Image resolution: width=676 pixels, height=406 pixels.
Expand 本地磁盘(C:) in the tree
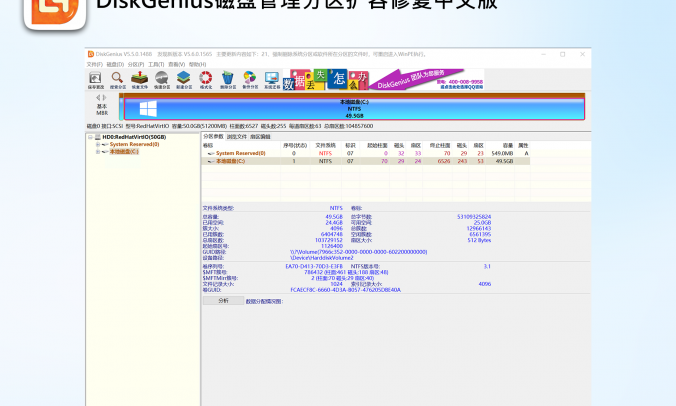point(98,152)
